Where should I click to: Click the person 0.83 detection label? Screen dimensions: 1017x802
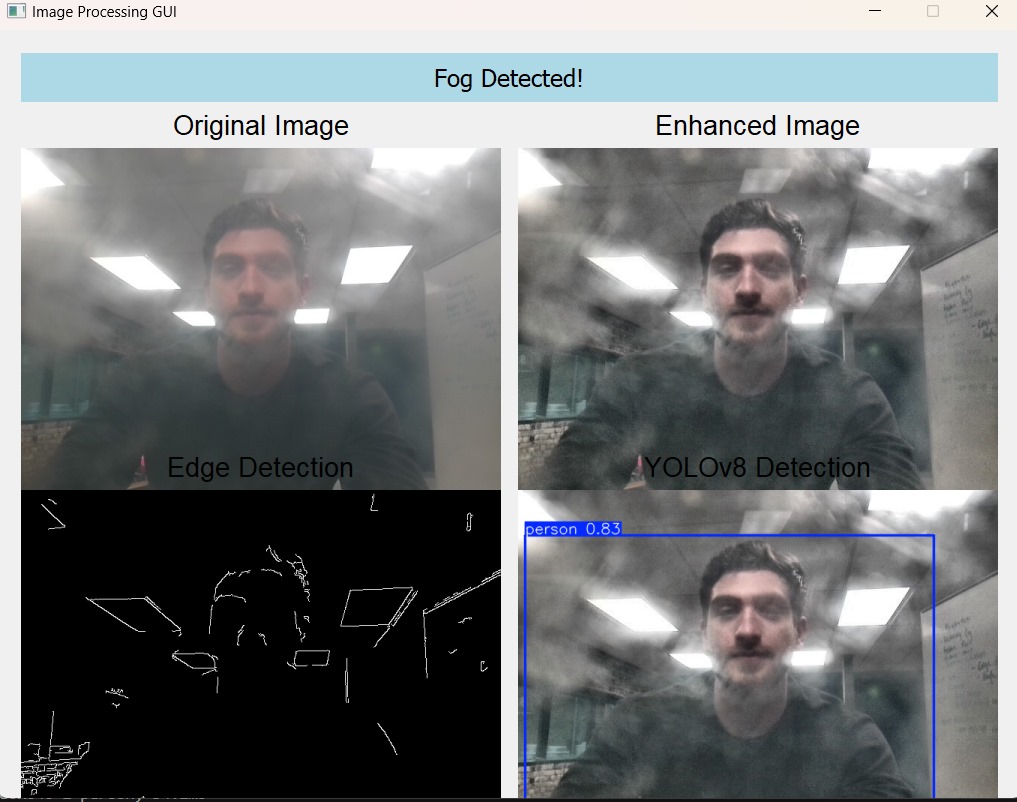pyautogui.click(x=573, y=529)
